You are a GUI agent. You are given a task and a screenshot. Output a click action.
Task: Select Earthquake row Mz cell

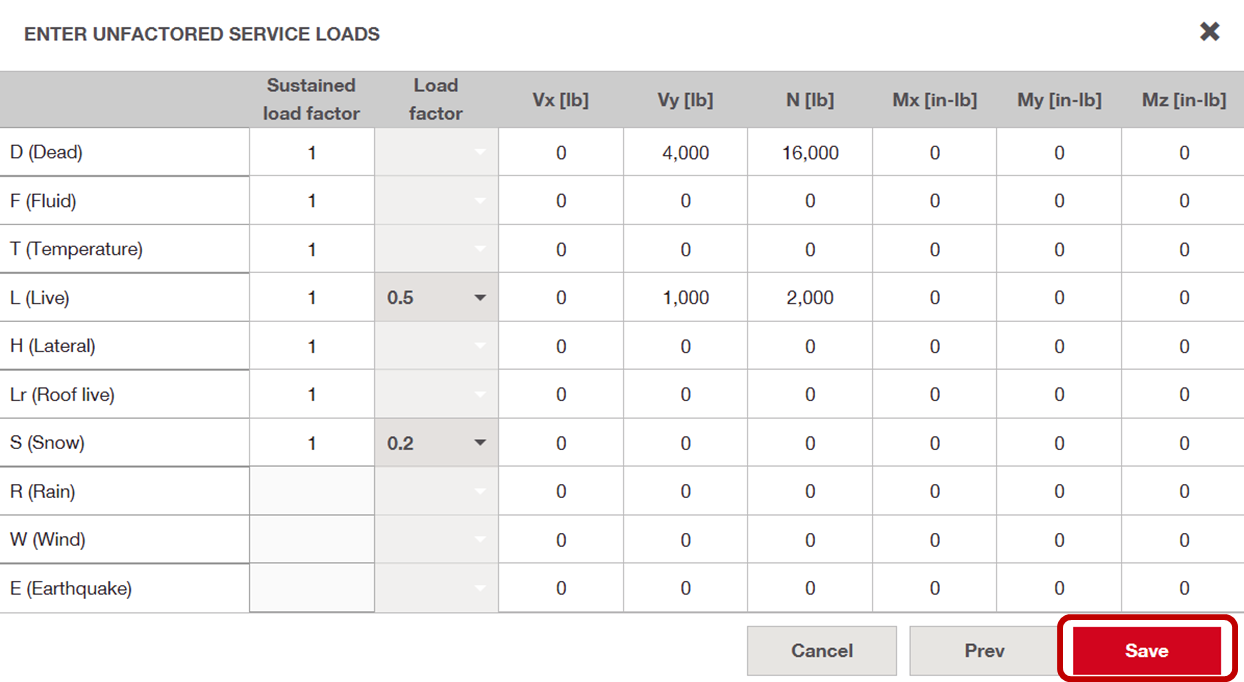(1184, 588)
